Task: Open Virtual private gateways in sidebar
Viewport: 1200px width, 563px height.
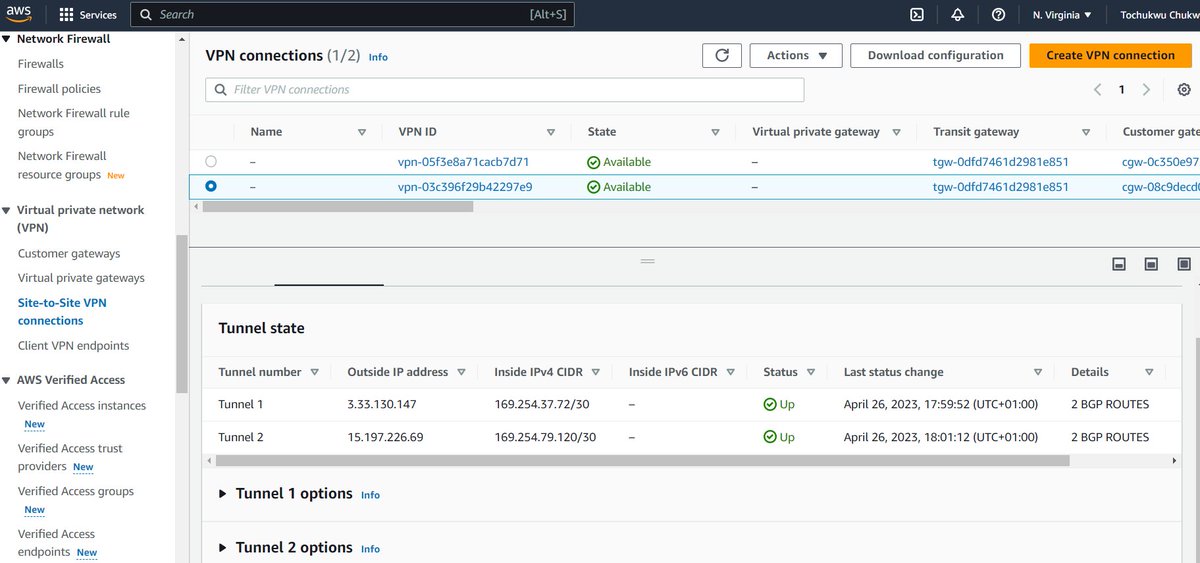Action: pos(81,278)
